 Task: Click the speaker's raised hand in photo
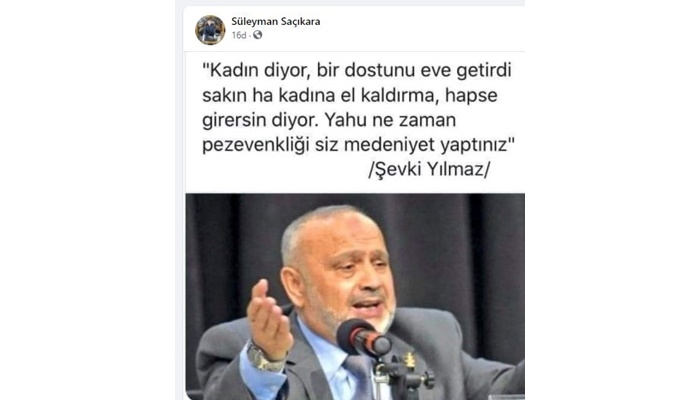(270, 319)
